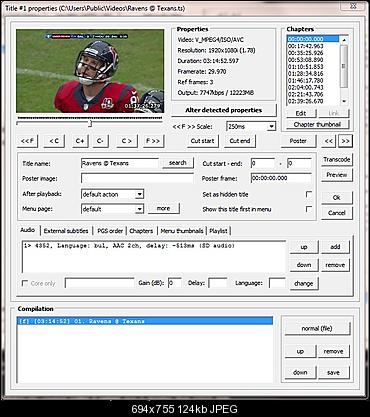
Task: Click the remove audio button
Action: 335,265
